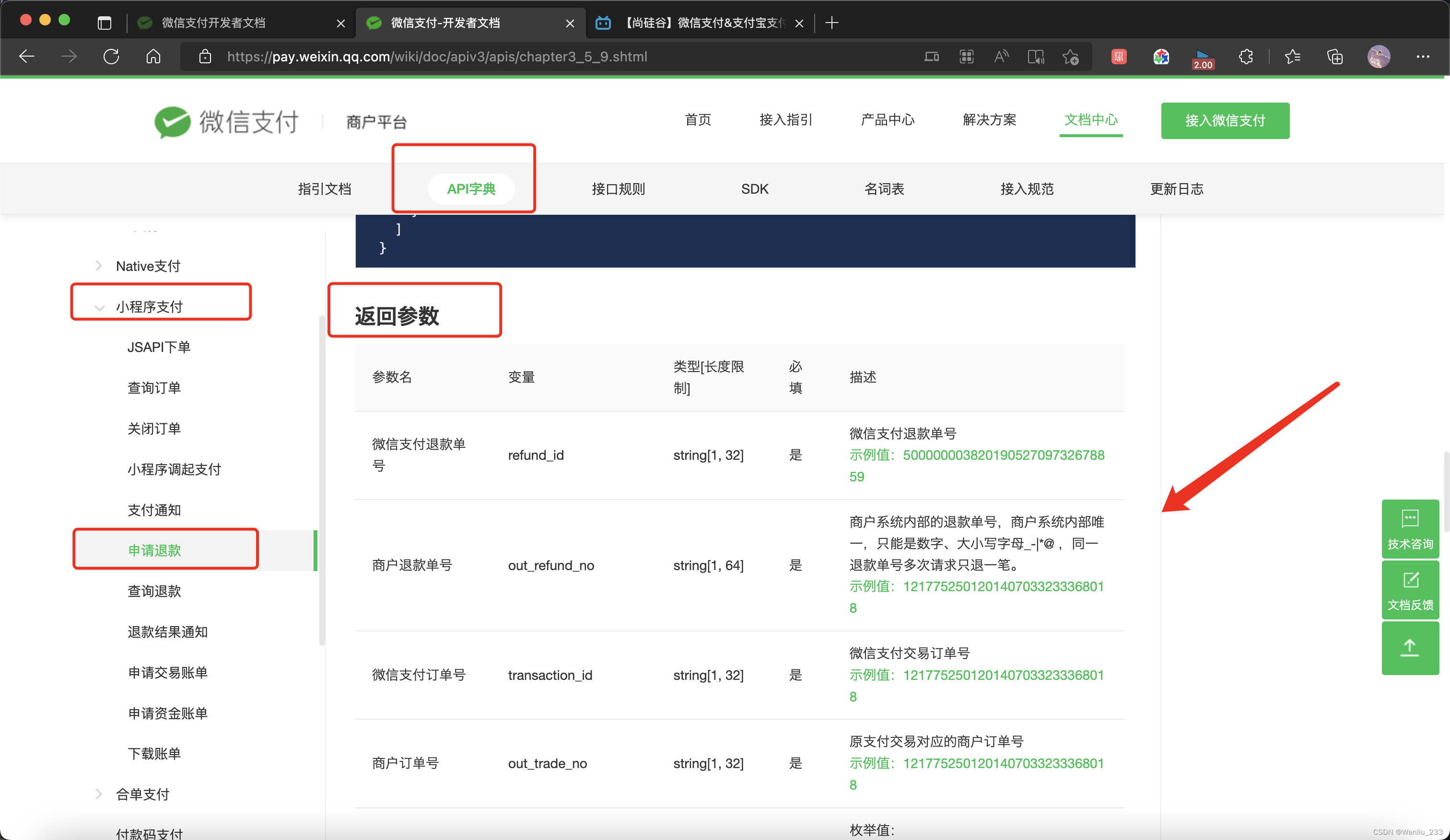This screenshot has width=1450, height=840.
Task: Open browser settings and more menu
Action: pyautogui.click(x=1423, y=57)
